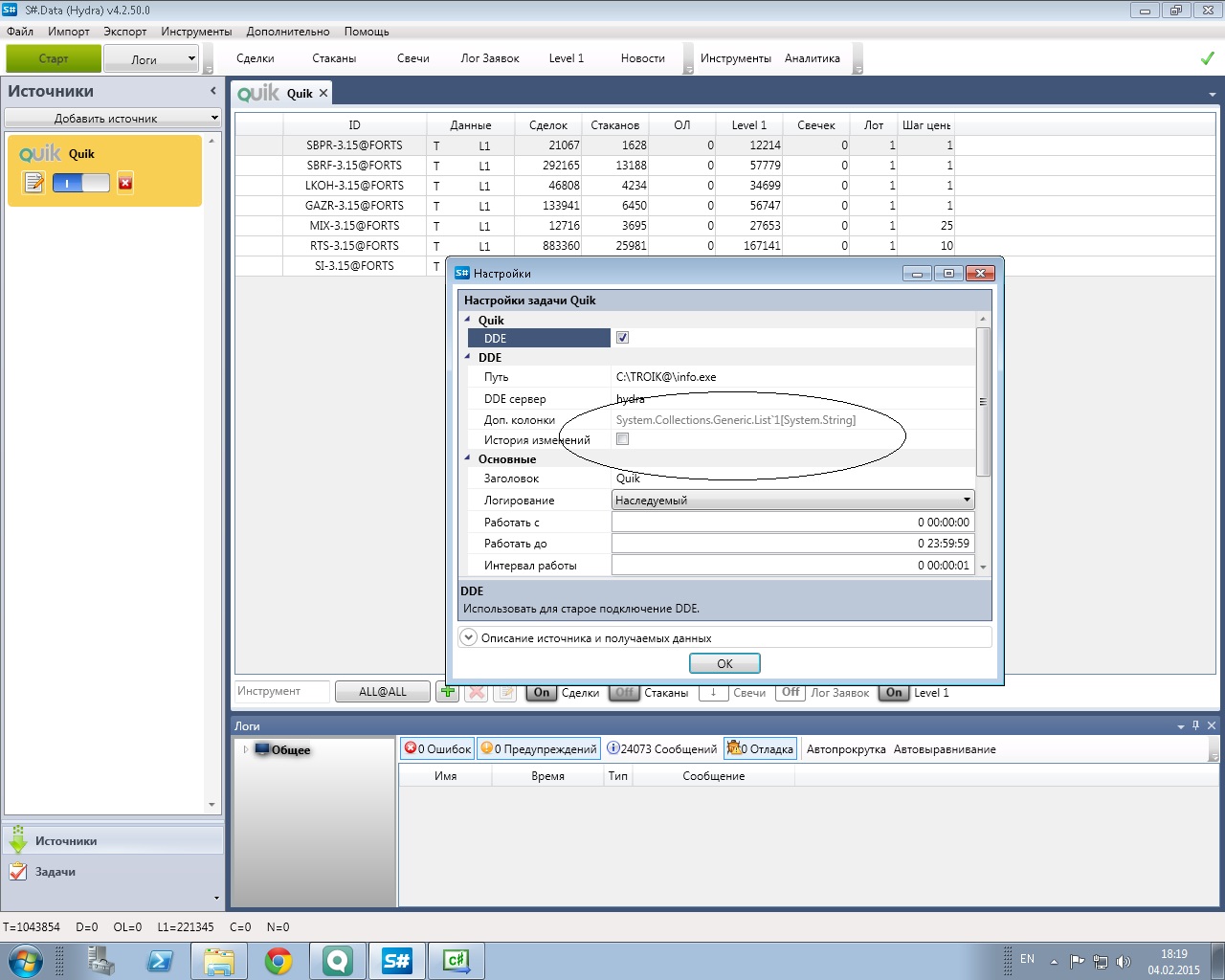Open Свечи toolbar item at the top

(x=413, y=58)
